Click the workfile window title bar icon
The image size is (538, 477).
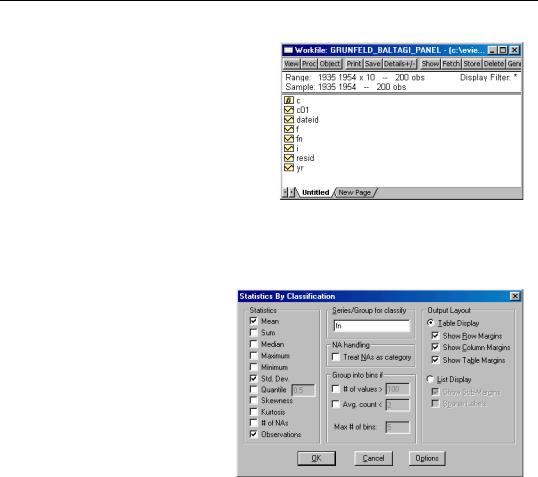pos(288,50)
